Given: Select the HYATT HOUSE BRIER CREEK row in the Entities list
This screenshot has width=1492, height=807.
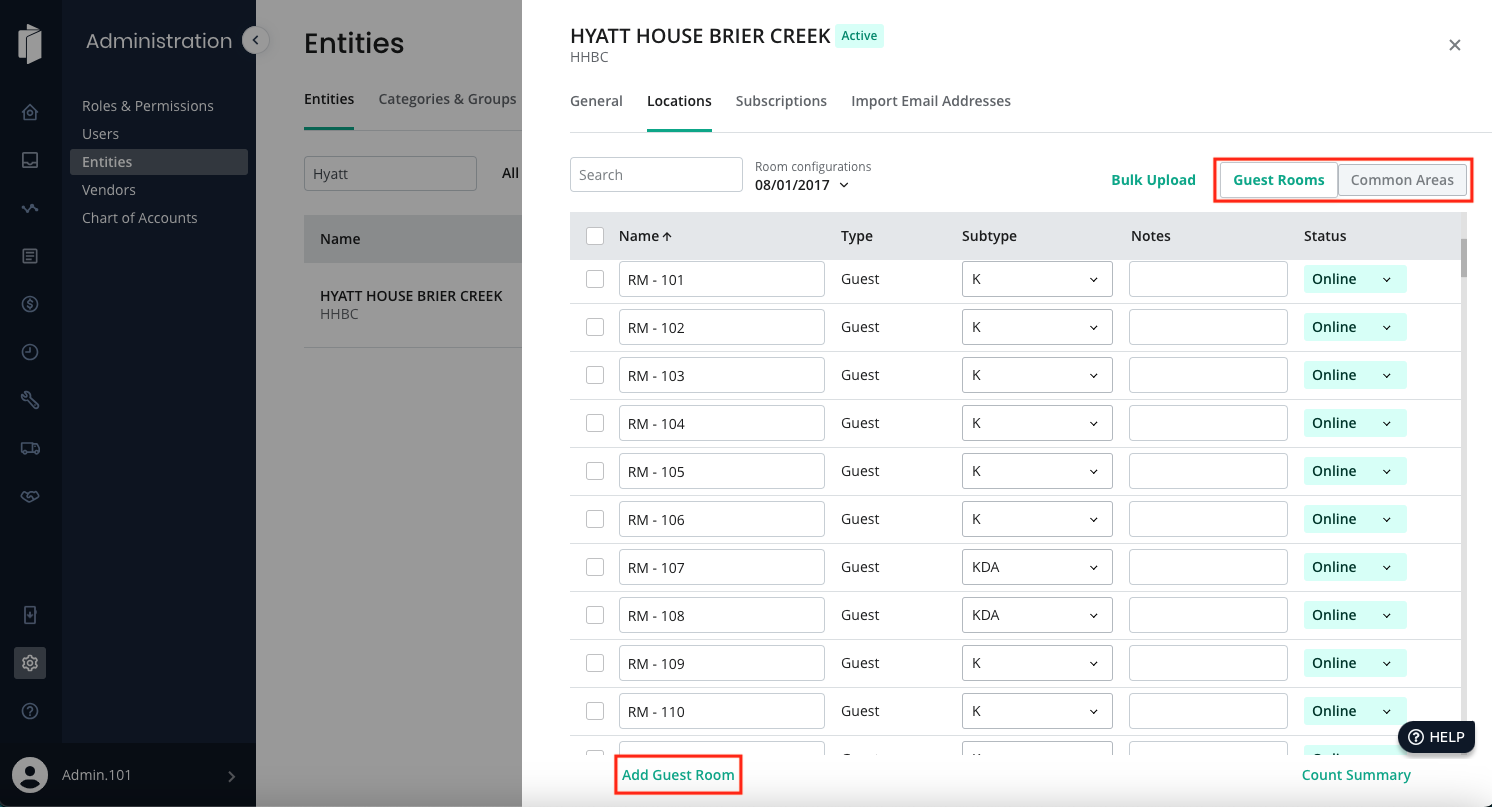Looking at the screenshot, I should [x=413, y=304].
